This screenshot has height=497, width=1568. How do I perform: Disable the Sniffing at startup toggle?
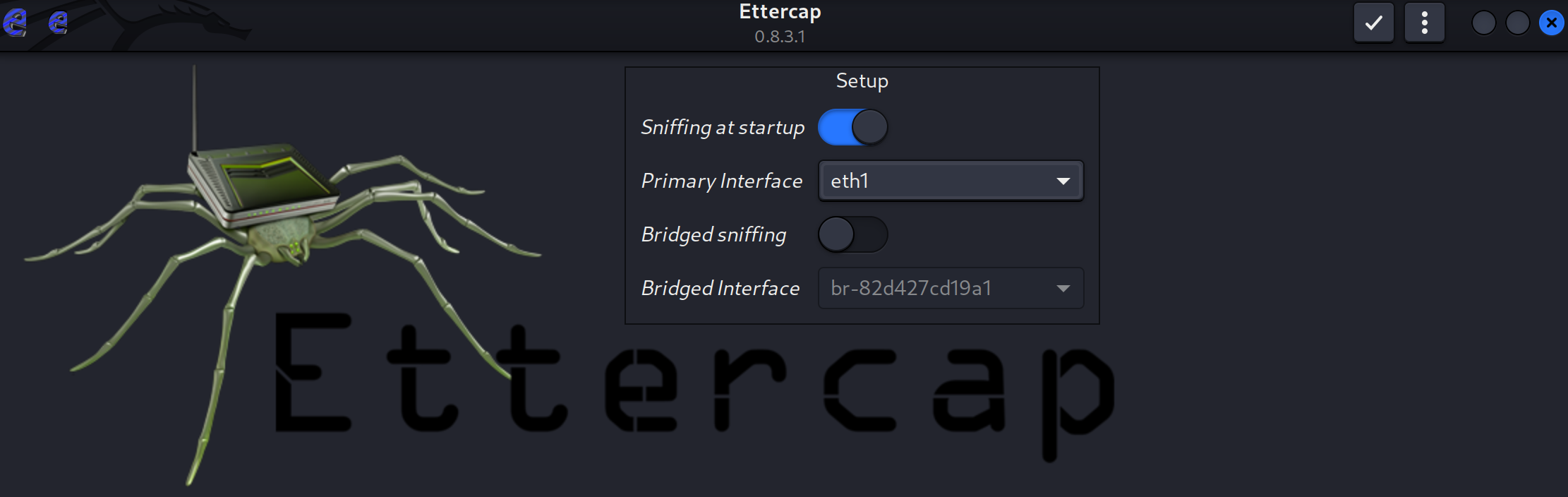coord(852,127)
